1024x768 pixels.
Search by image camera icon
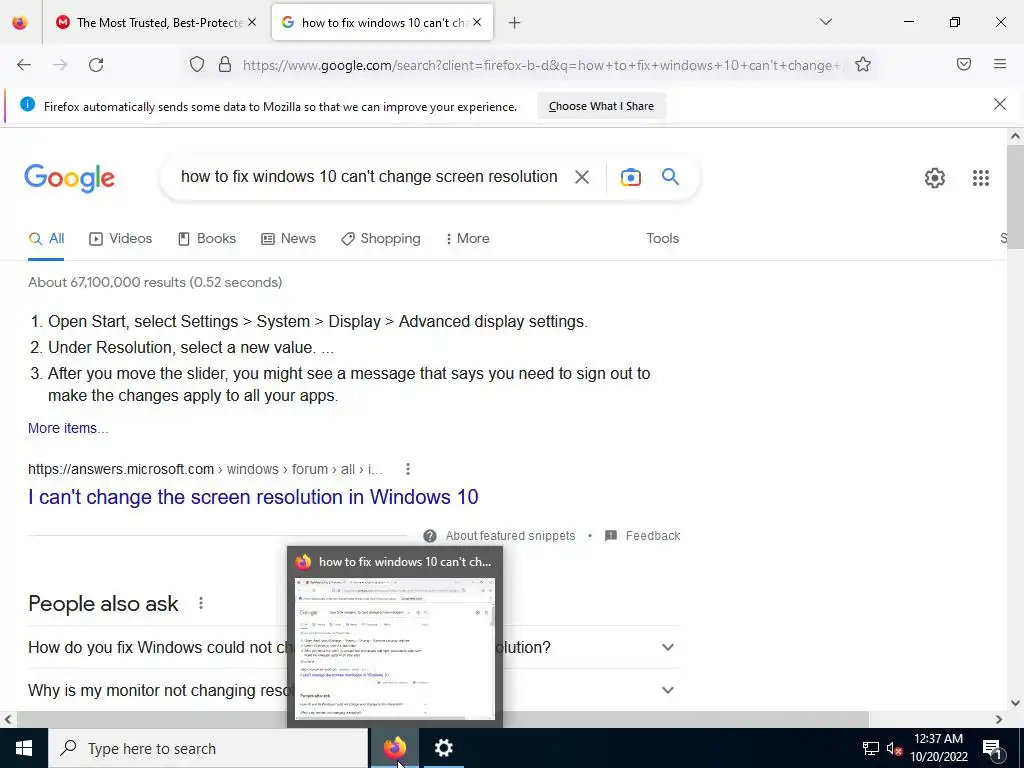click(631, 177)
